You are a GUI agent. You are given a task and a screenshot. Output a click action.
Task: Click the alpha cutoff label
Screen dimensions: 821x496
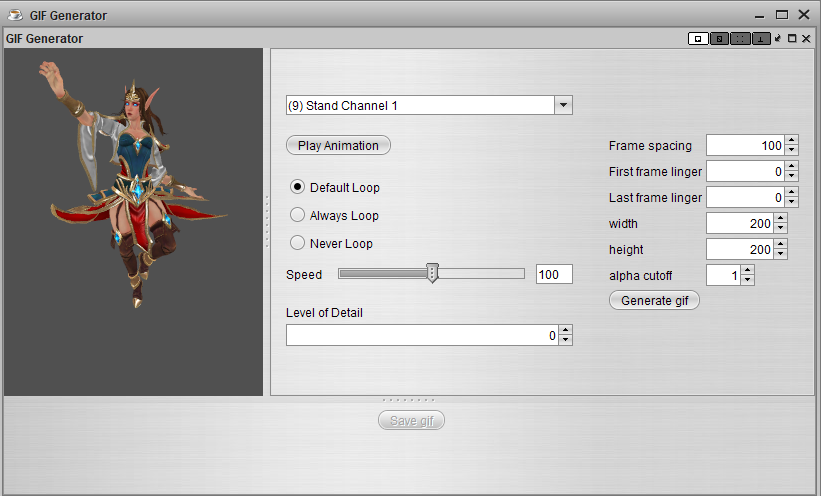tap(640, 275)
